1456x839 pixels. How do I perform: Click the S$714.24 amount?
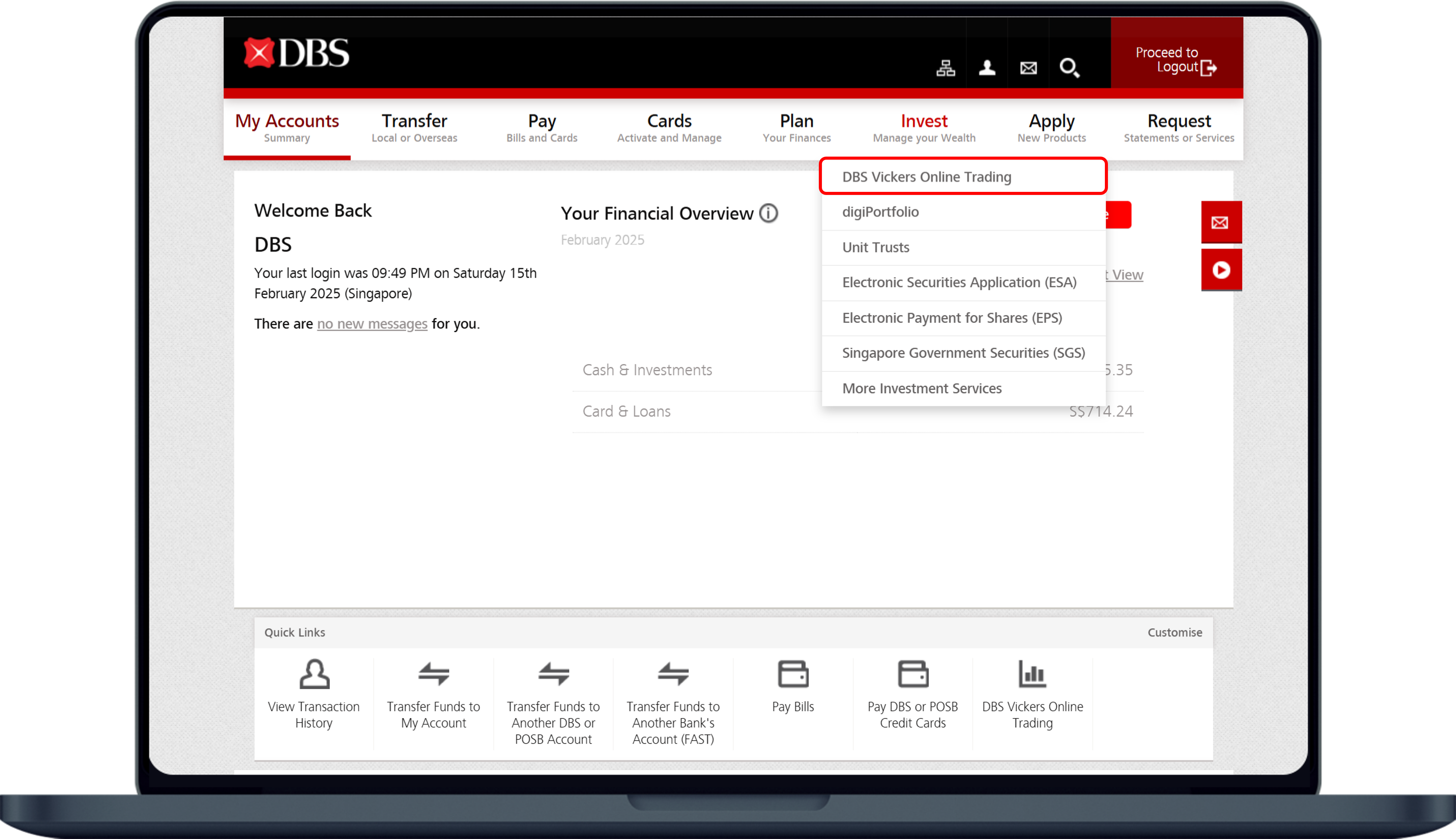click(x=1100, y=412)
